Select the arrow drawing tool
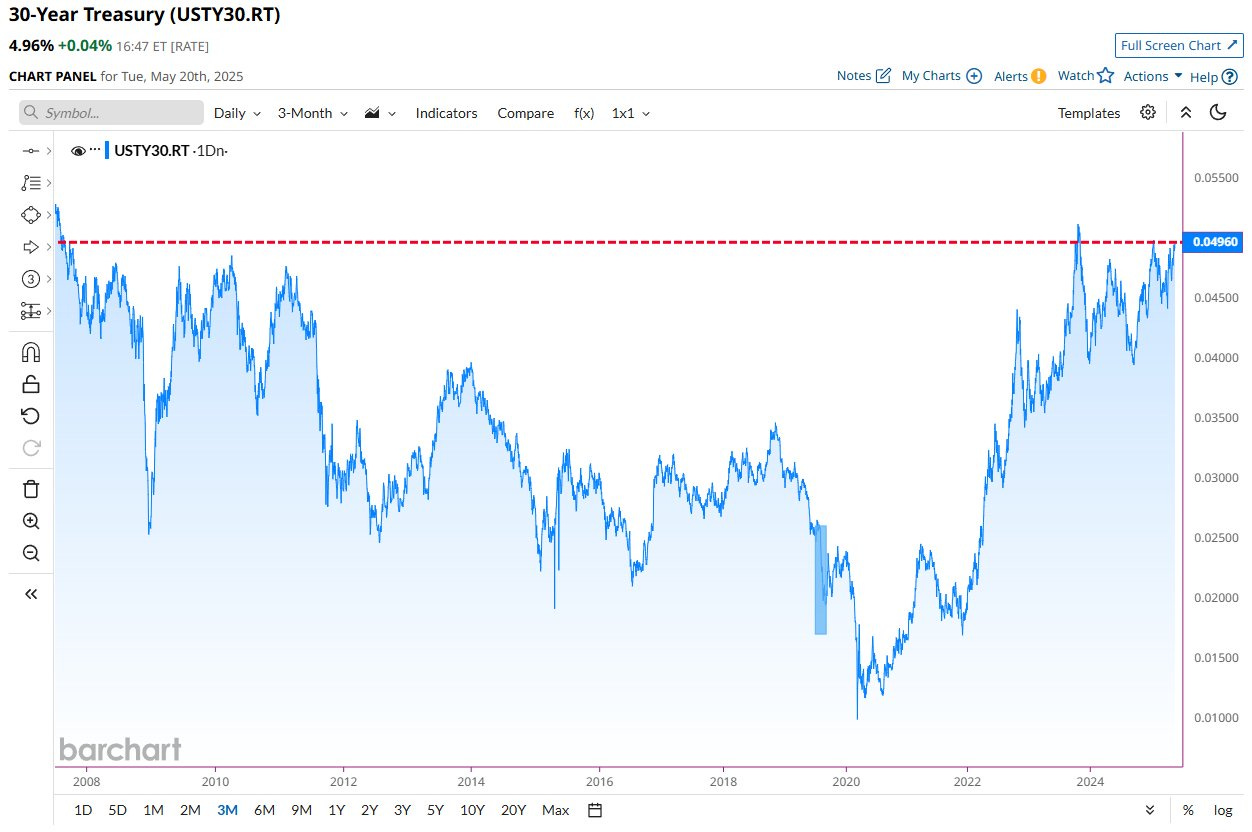The width and height of the screenshot is (1252, 832). tap(30, 246)
